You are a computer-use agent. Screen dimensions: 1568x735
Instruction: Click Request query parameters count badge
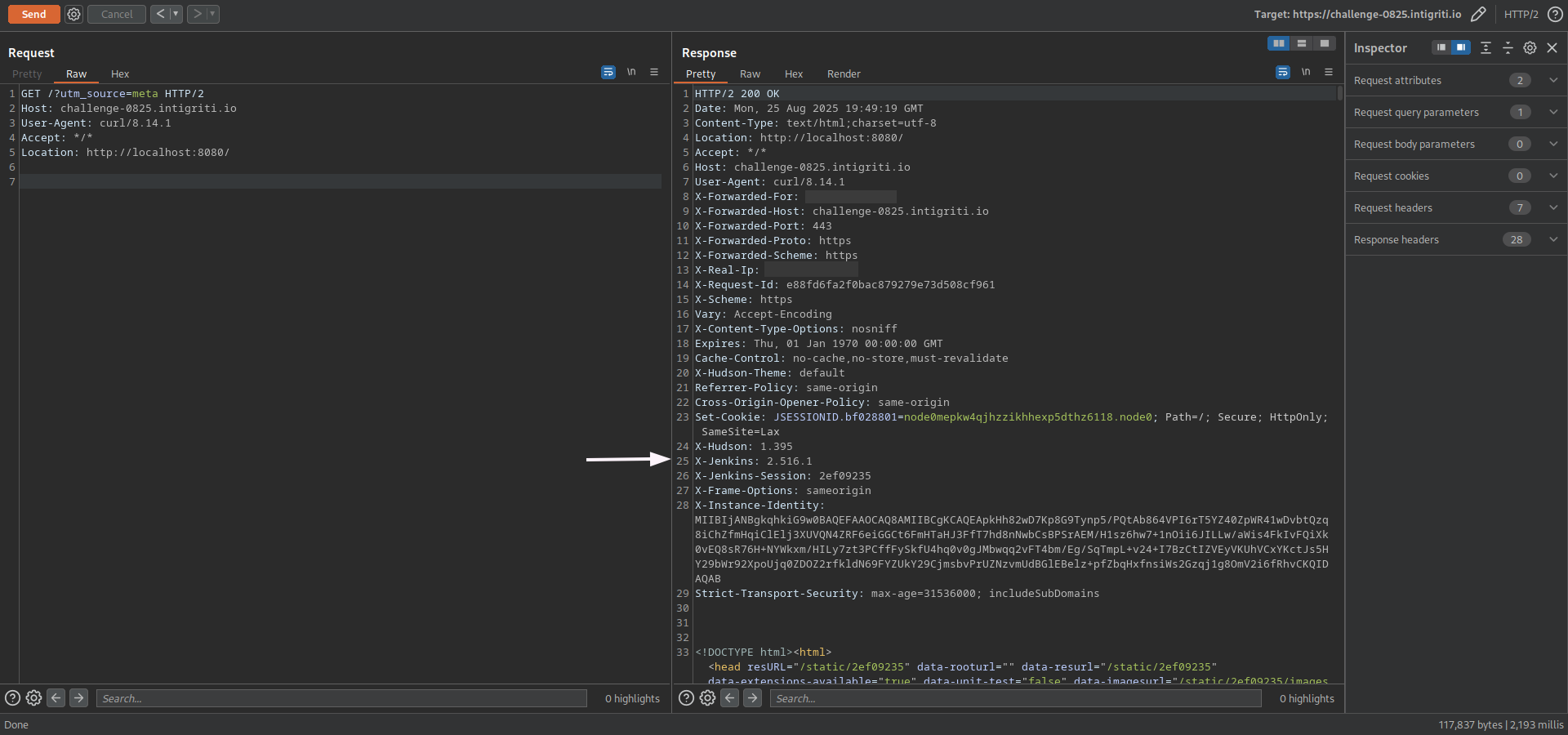point(1520,112)
